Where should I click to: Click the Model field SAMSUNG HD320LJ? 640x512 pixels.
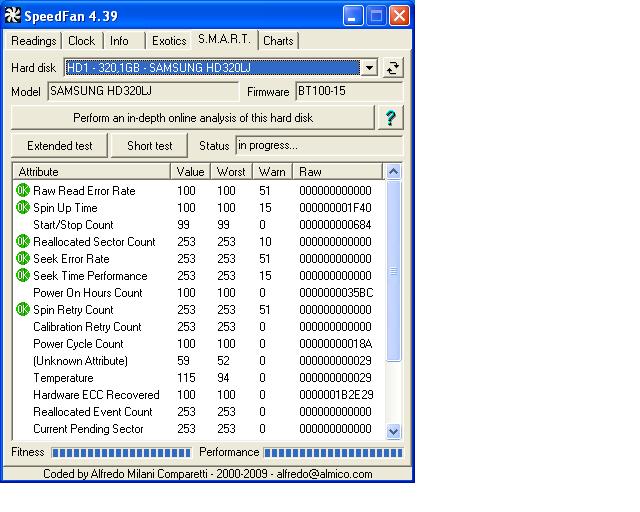coord(143,91)
